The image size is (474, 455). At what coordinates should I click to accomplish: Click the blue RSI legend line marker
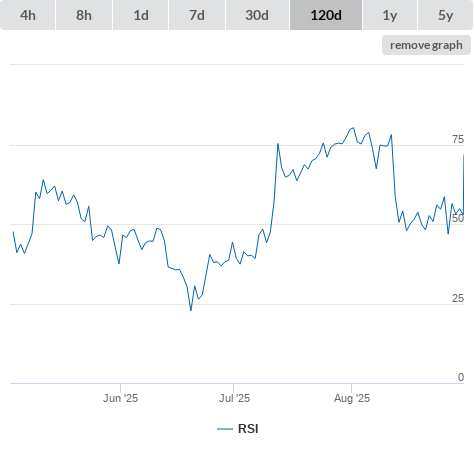pos(225,429)
